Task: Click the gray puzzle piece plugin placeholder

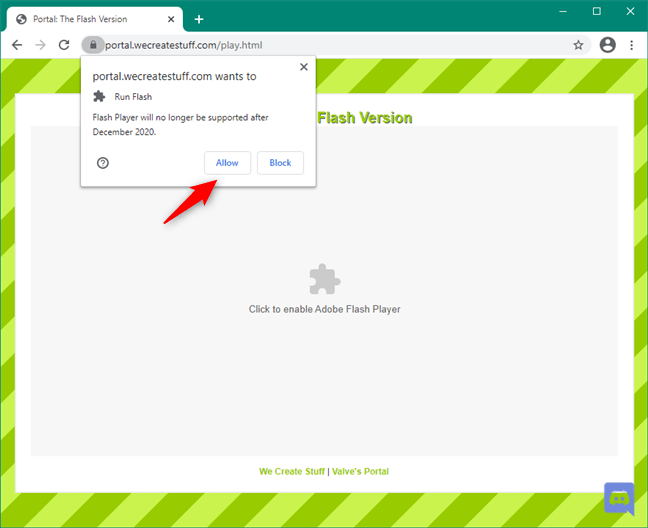Action: [x=325, y=279]
